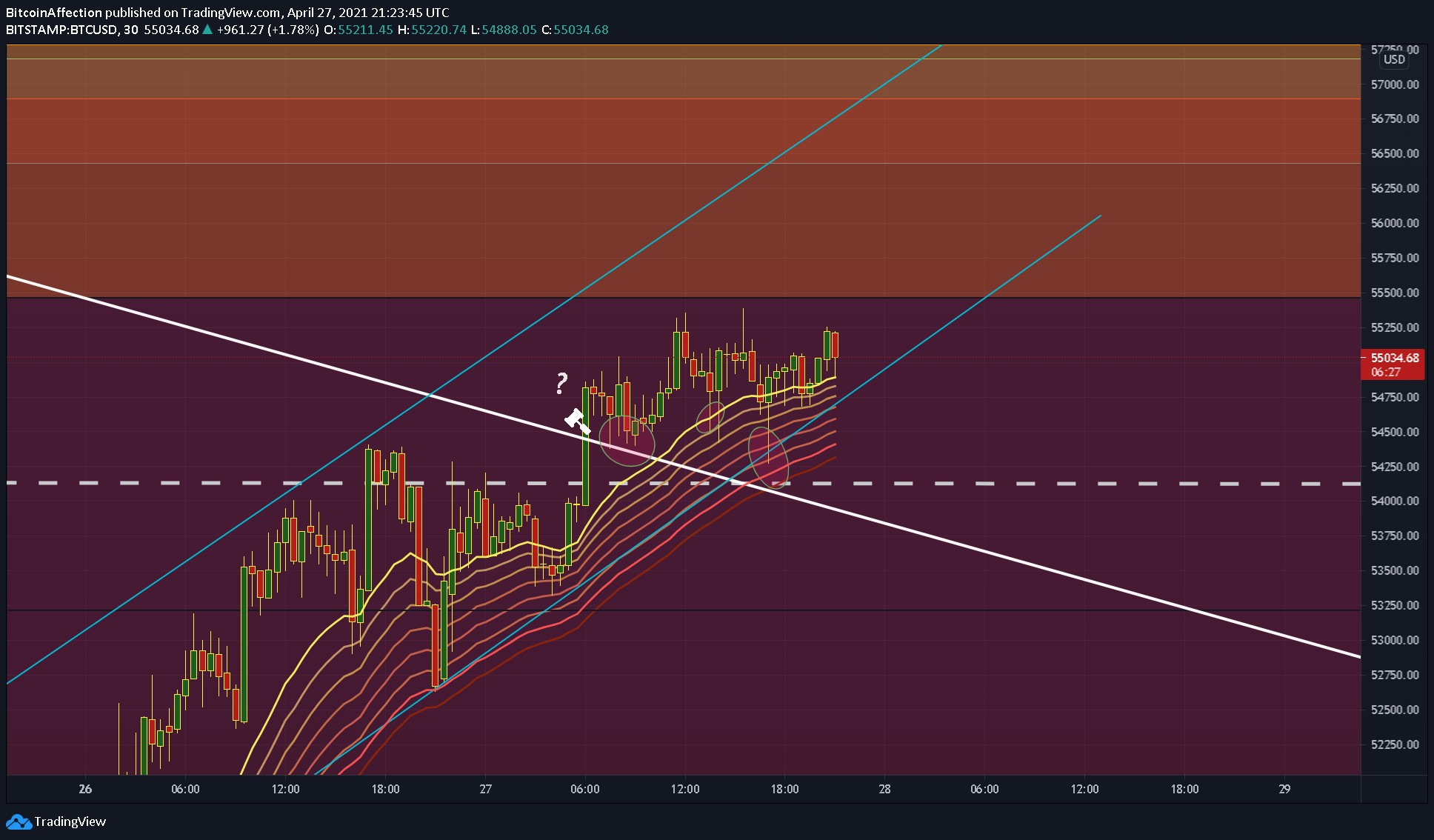Click the date label 26 on time axis
The height and width of the screenshot is (840, 1434).
point(85,789)
